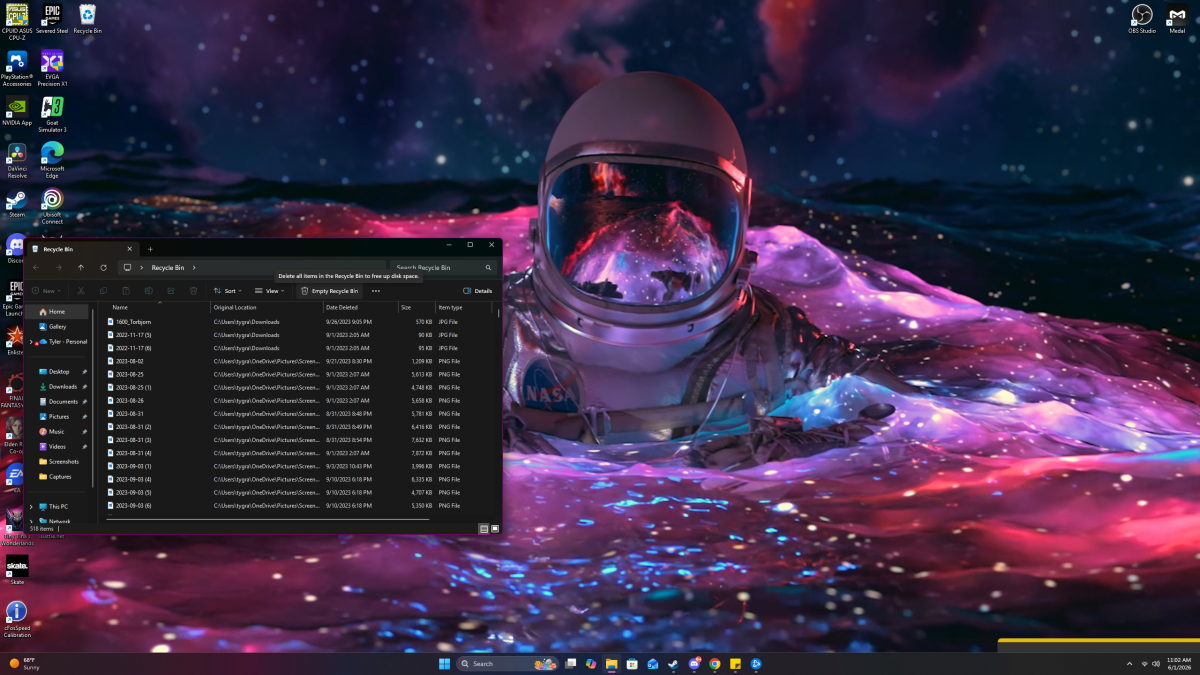Launch EVGA Precision X1 from desktop
The image size is (1200, 675).
pyautogui.click(x=52, y=68)
